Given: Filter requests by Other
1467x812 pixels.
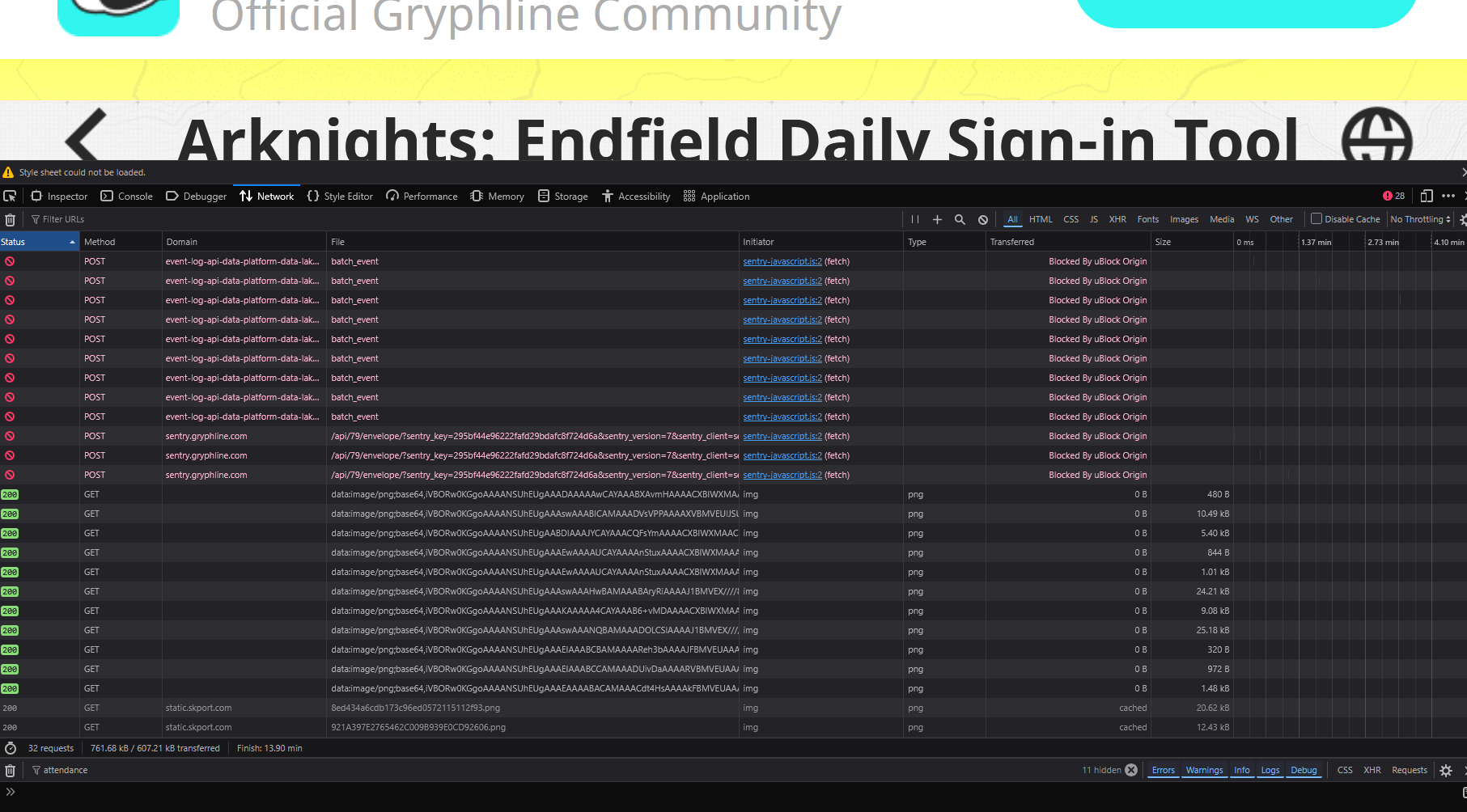Looking at the screenshot, I should [1281, 219].
